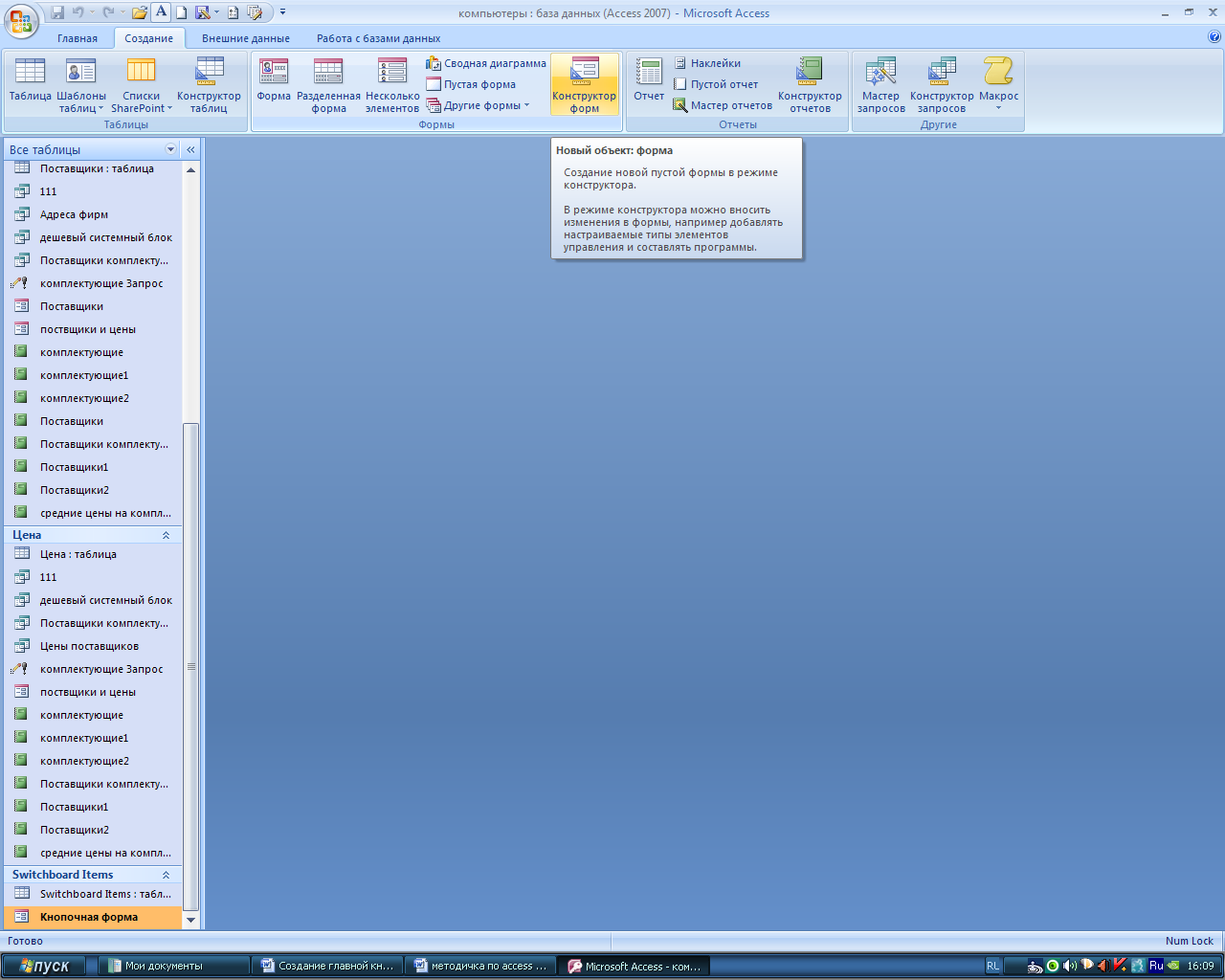1225x980 pixels.
Task: Select 'комплектующие1' report under Цена group
Action: pos(93,738)
